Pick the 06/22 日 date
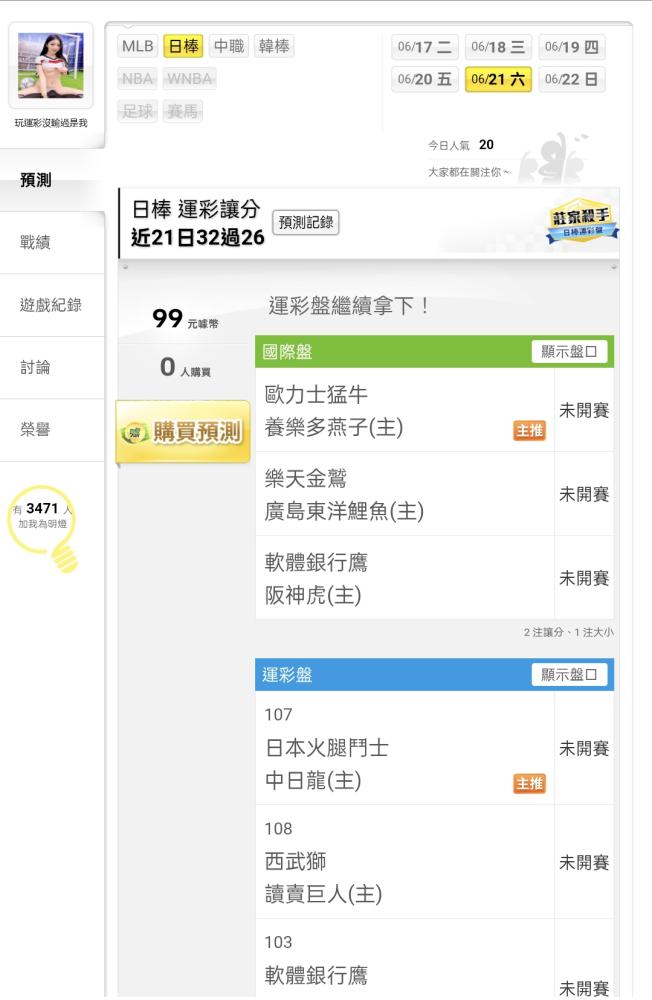Screen dimensions: 652x1000 coord(572,80)
